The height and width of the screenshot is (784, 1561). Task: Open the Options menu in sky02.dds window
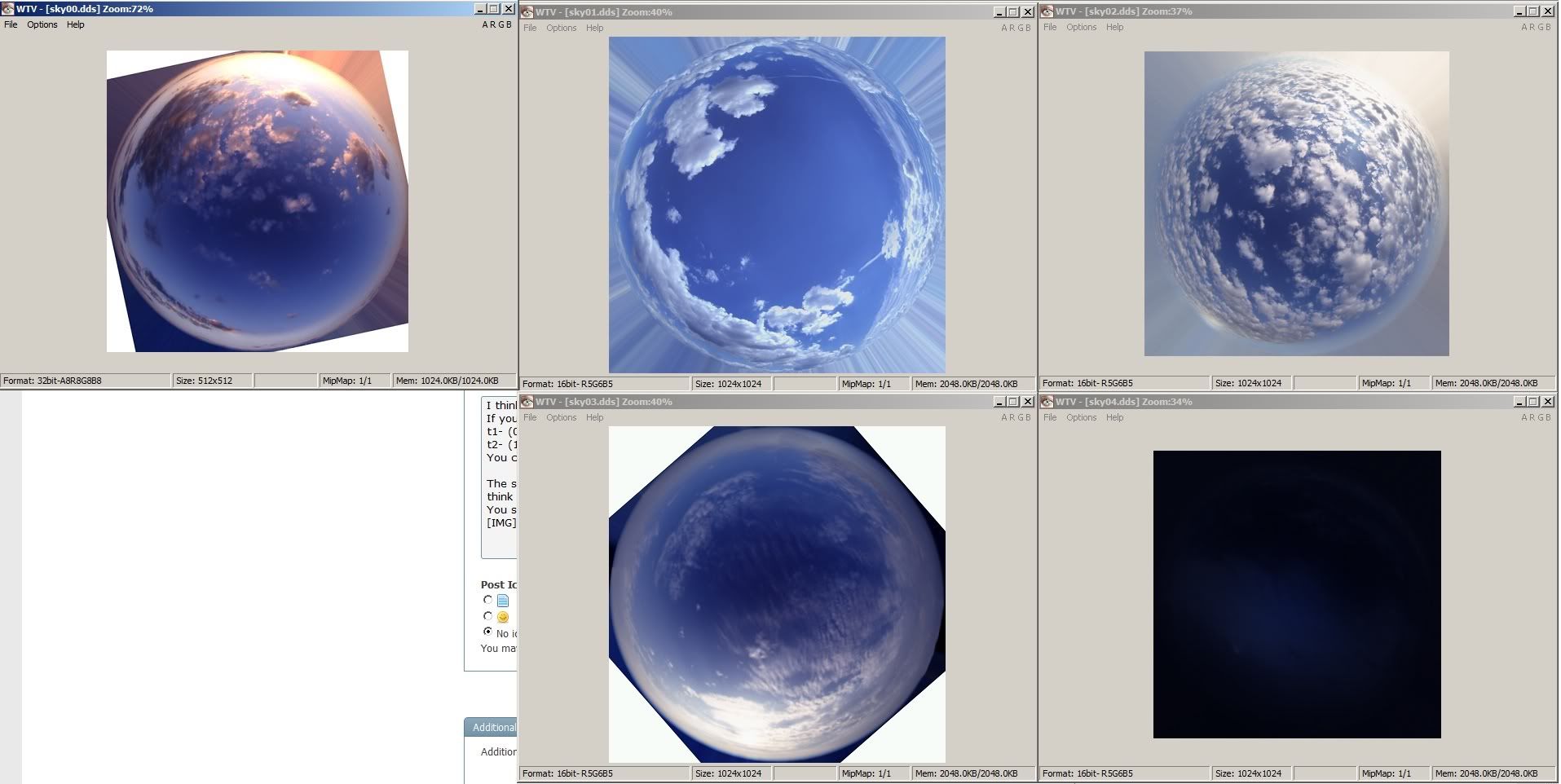(1082, 27)
